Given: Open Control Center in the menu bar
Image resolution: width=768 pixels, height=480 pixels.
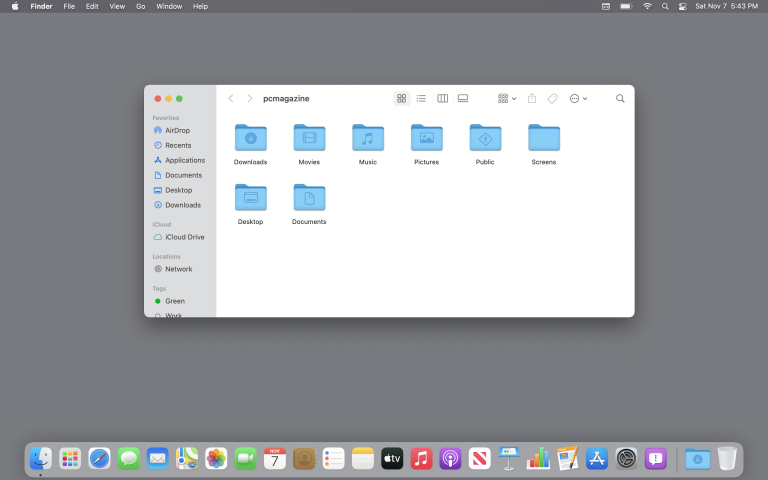Looking at the screenshot, I should pos(683,6).
